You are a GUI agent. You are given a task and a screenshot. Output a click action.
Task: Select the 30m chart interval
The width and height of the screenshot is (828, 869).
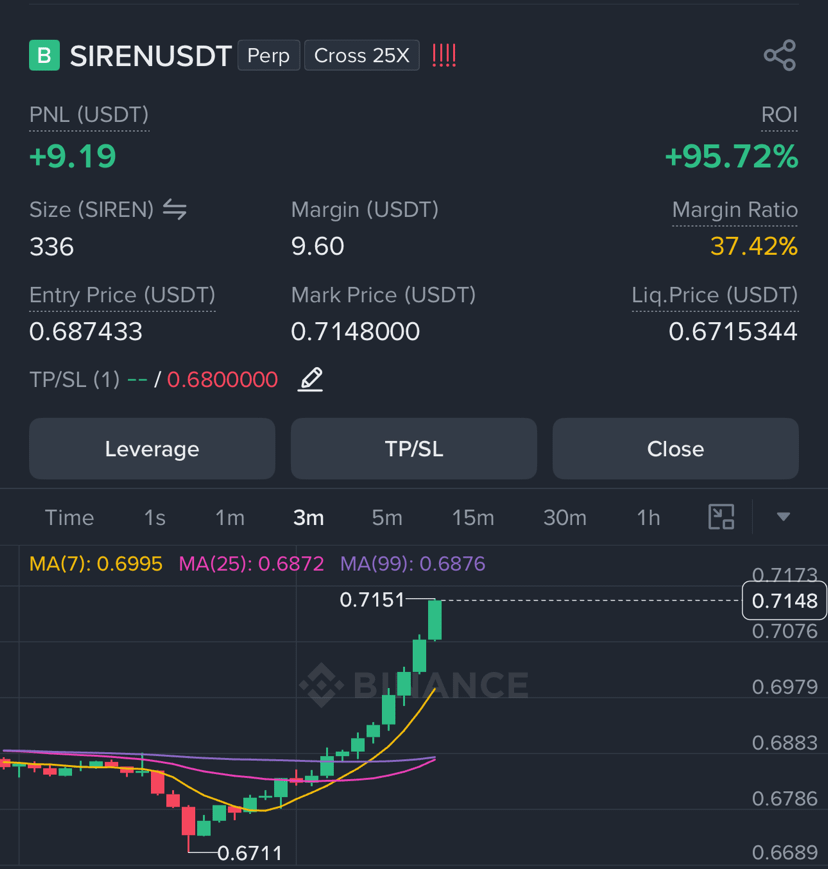(x=565, y=518)
